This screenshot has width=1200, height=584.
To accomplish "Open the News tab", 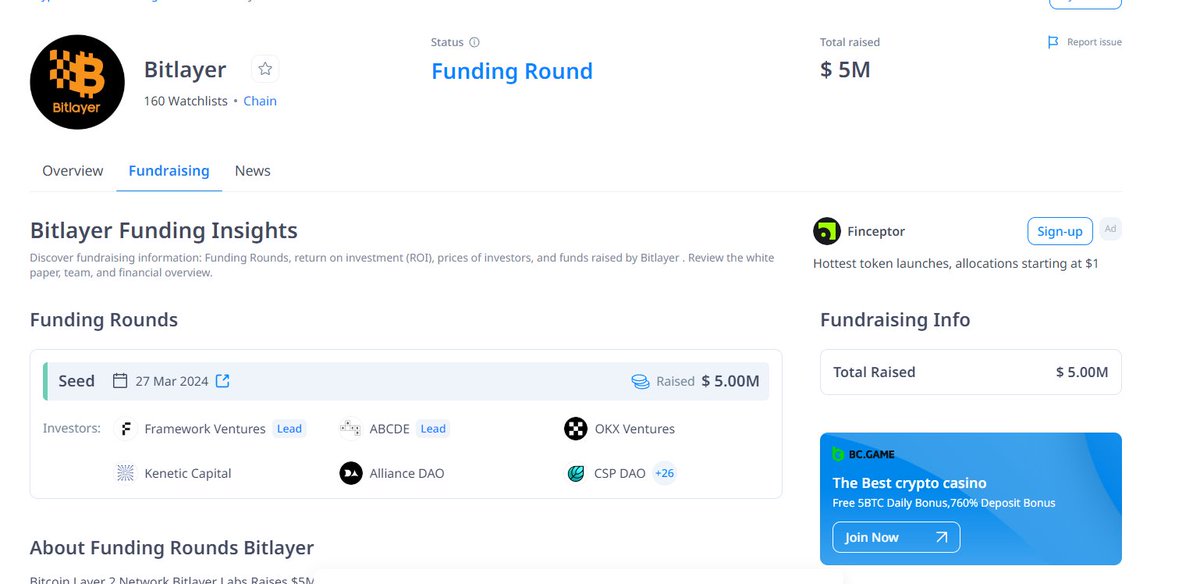I will point(253,171).
